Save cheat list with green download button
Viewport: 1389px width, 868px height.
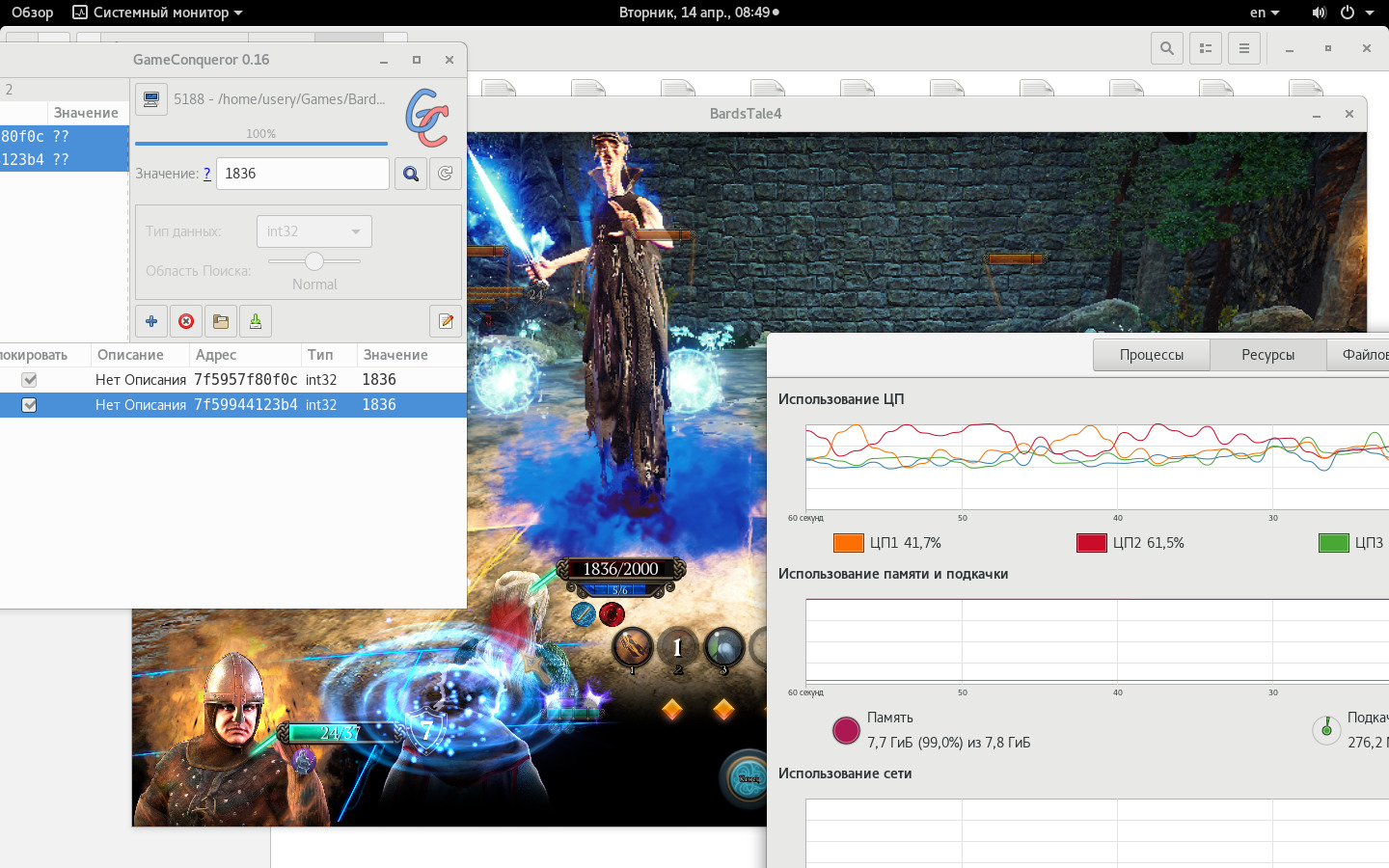coord(256,321)
